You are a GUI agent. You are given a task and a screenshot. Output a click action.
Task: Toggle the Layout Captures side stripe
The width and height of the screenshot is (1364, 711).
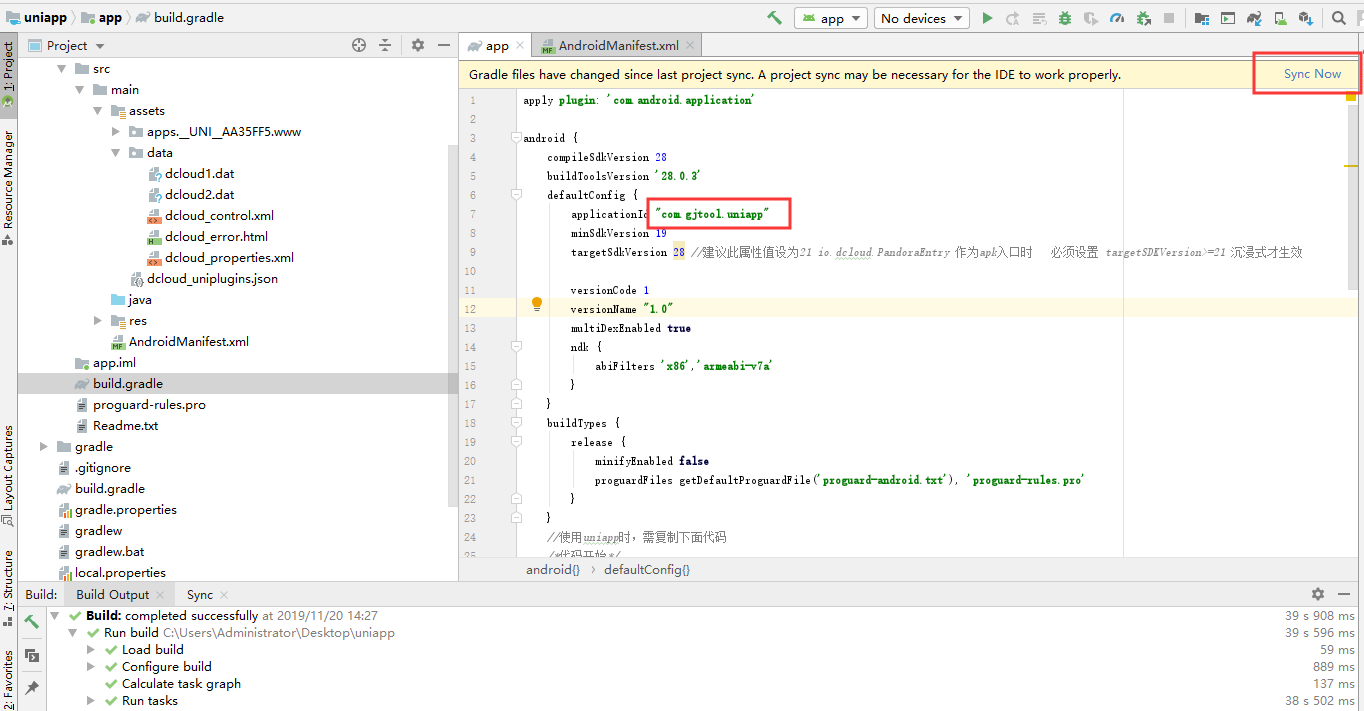[8, 476]
